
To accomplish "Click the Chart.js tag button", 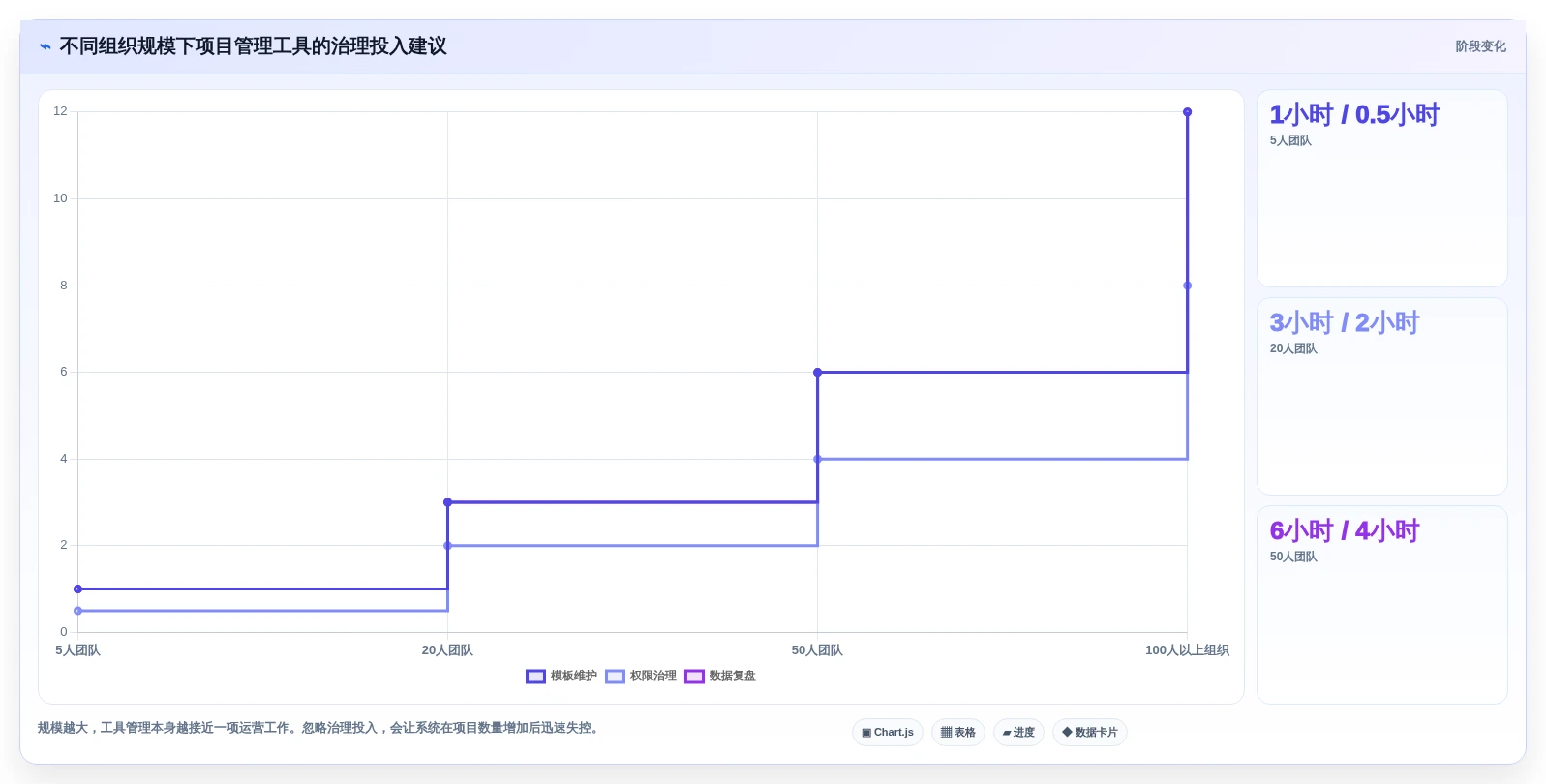I will tap(888, 733).
